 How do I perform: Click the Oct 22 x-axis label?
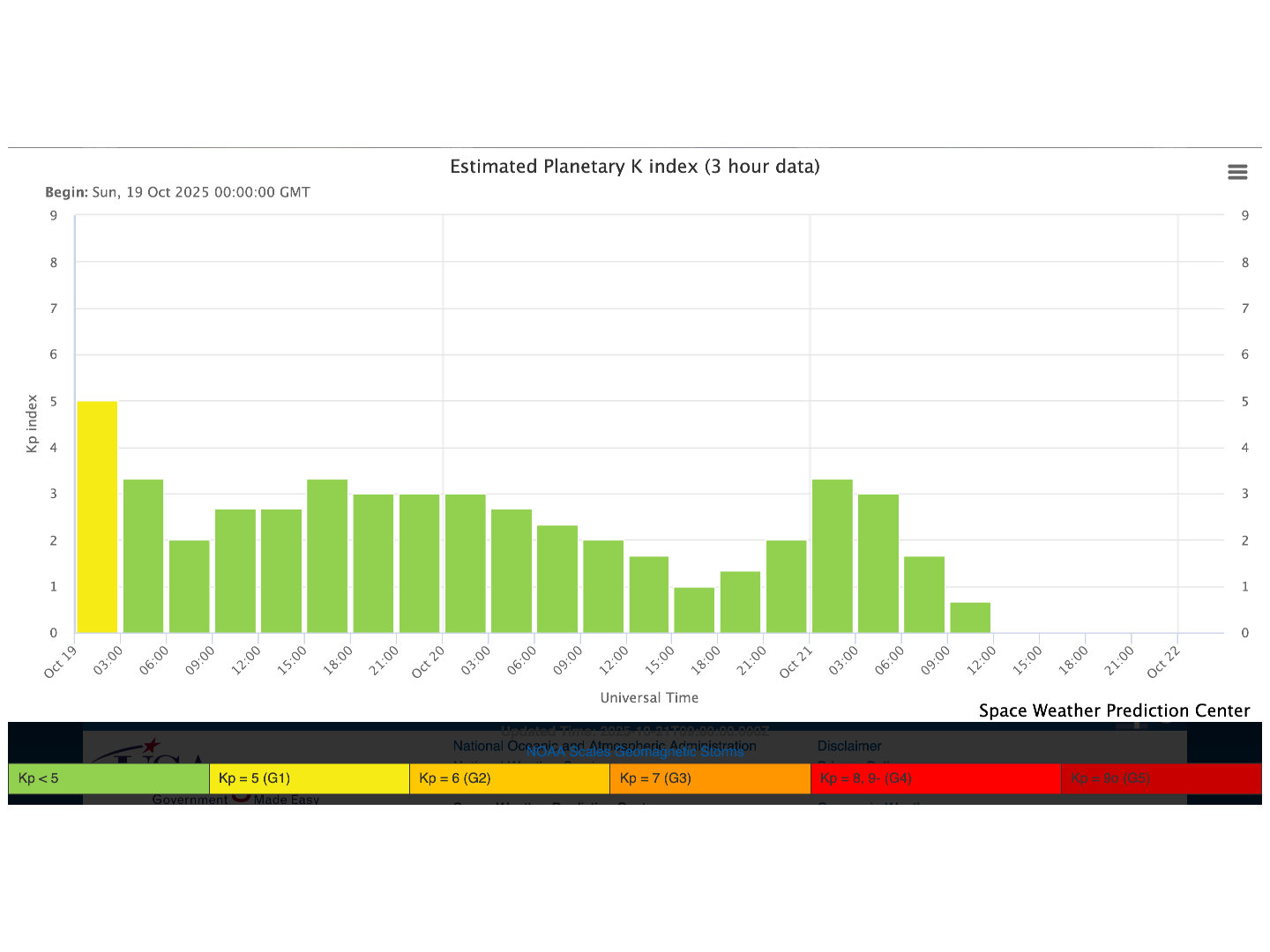[x=1162, y=661]
